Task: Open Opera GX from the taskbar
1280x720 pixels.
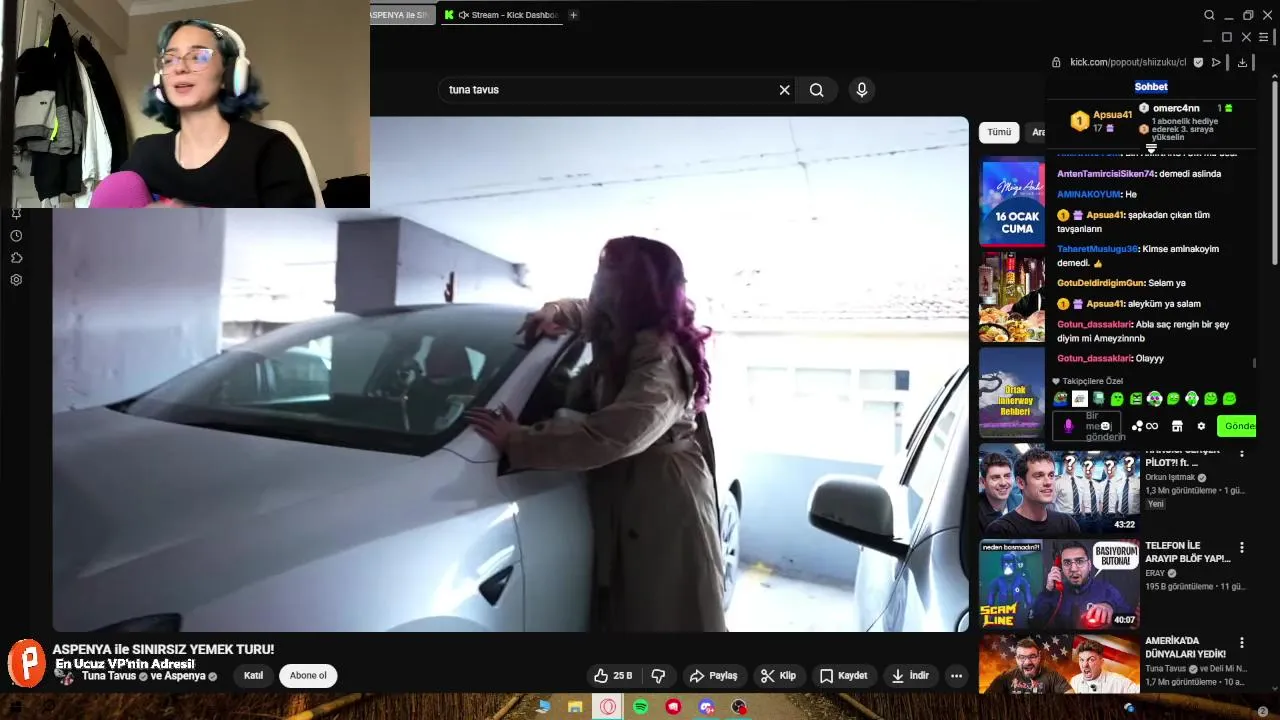Action: [x=608, y=707]
